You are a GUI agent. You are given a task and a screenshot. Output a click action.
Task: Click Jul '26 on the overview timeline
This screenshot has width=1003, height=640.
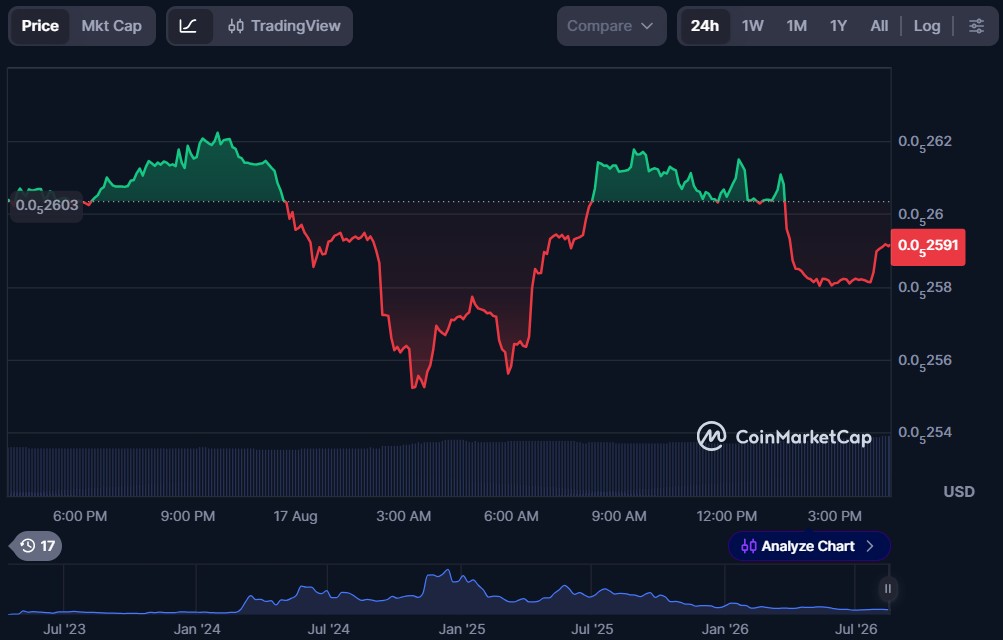[x=856, y=629]
